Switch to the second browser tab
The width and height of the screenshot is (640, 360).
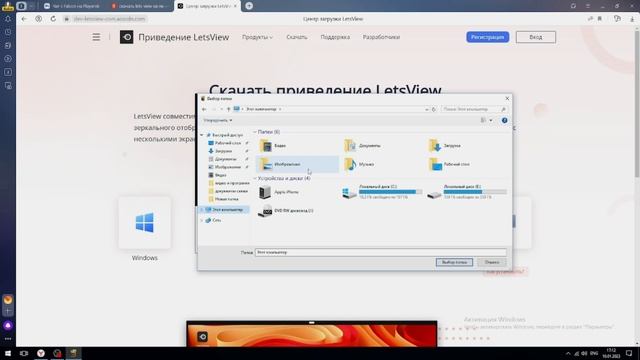click(140, 6)
